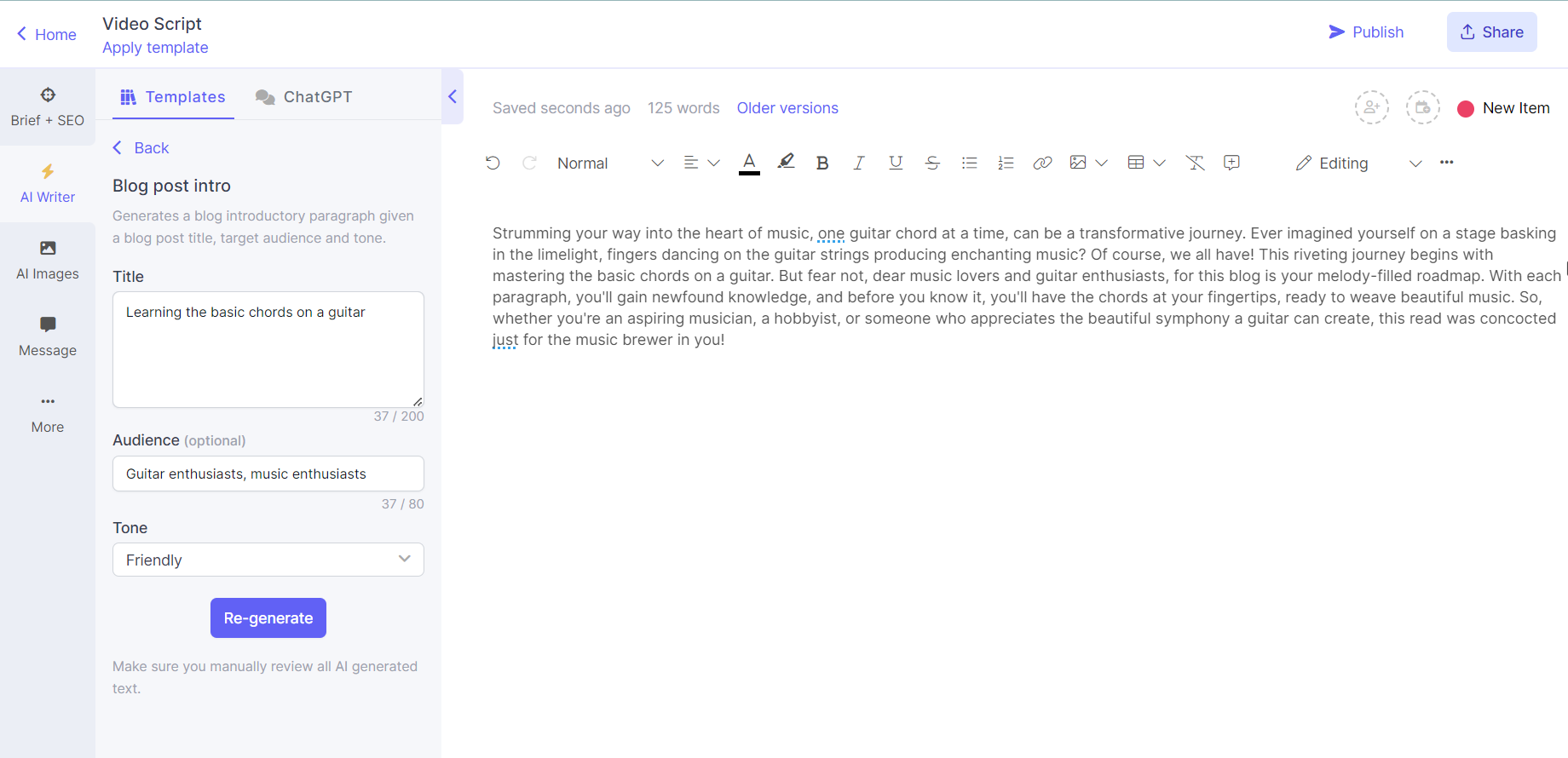
Task: Open the highlighter color tool
Action: point(786,162)
